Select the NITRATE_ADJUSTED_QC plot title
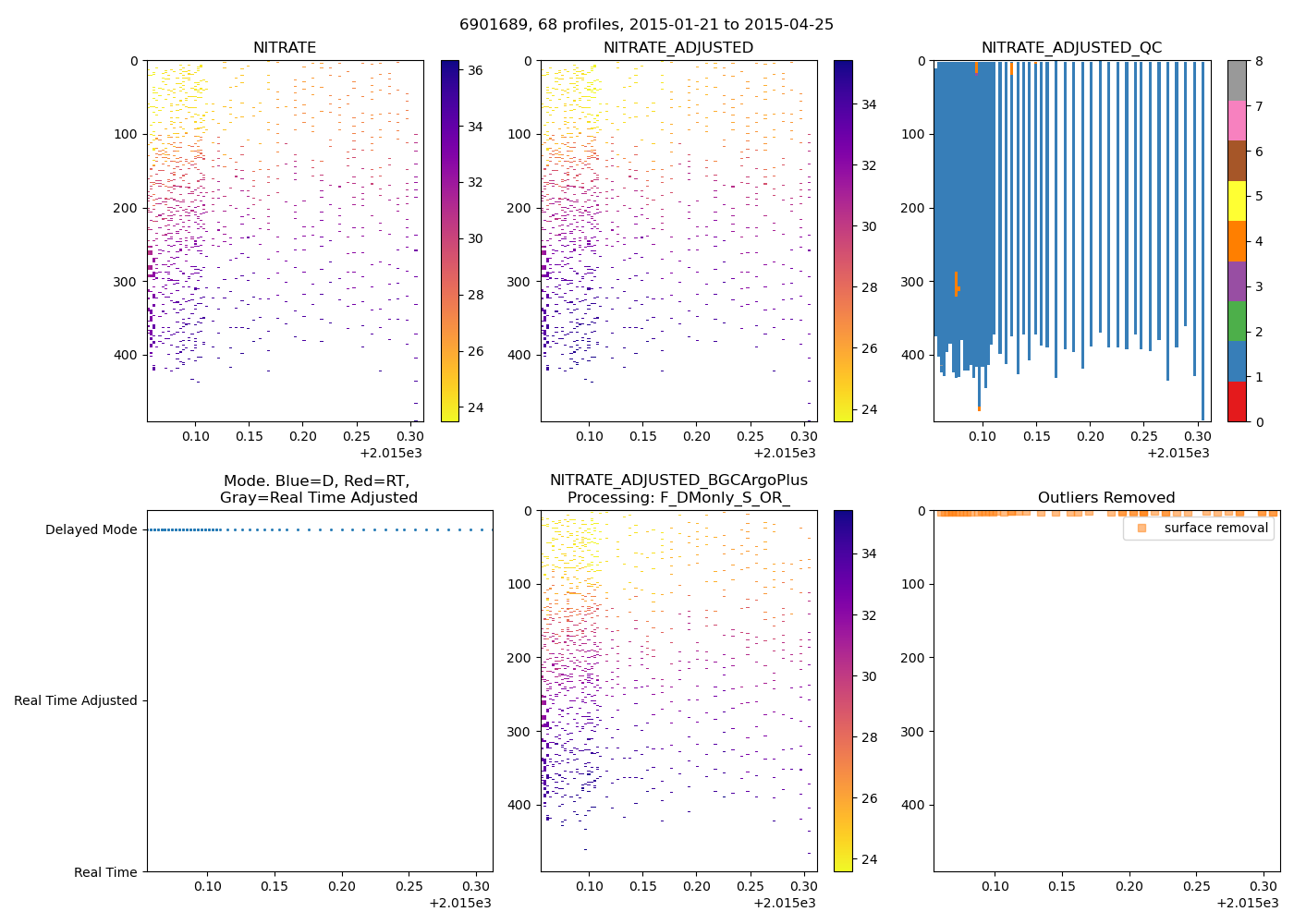1294x924 pixels. pos(1071,48)
